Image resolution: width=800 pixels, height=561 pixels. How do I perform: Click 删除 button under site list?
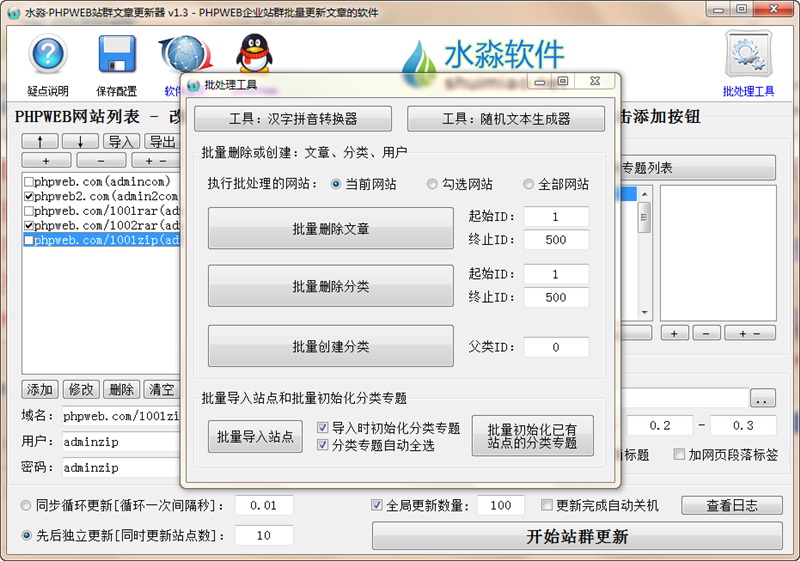tap(121, 390)
